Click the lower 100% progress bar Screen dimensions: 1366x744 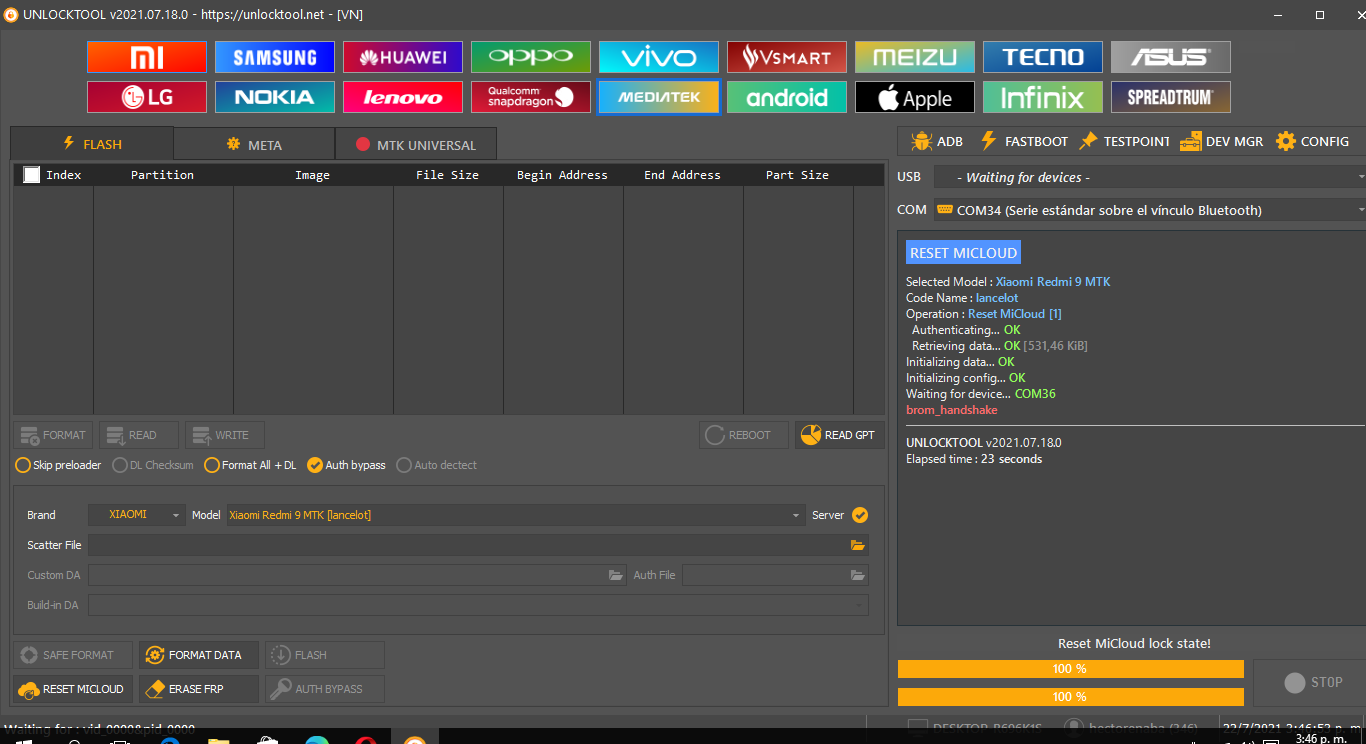[x=1070, y=697]
